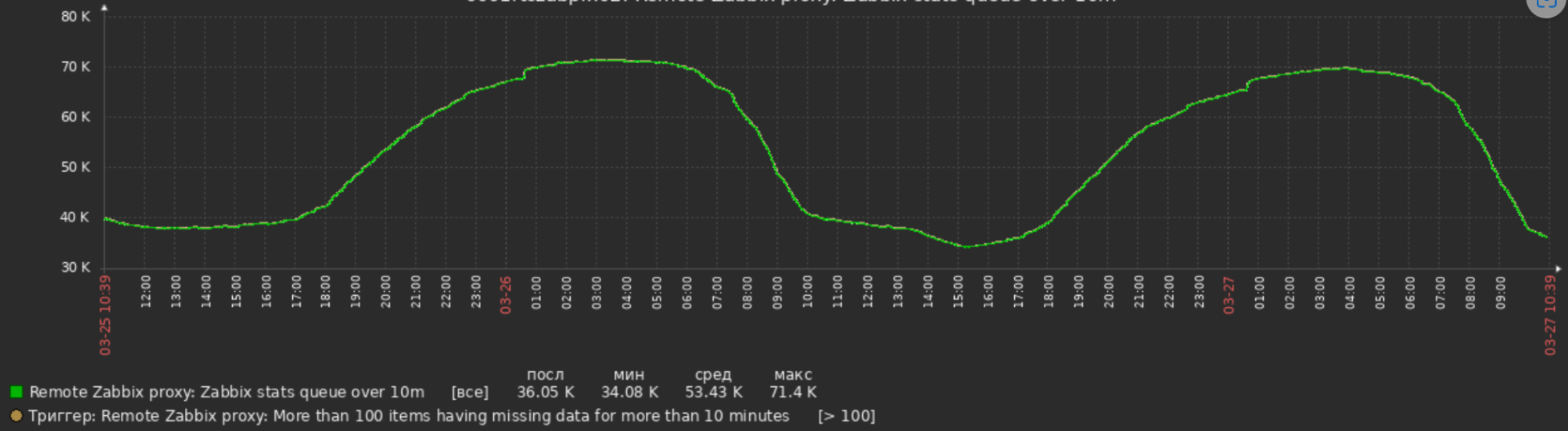Click the 'сред' column header

[x=713, y=374]
